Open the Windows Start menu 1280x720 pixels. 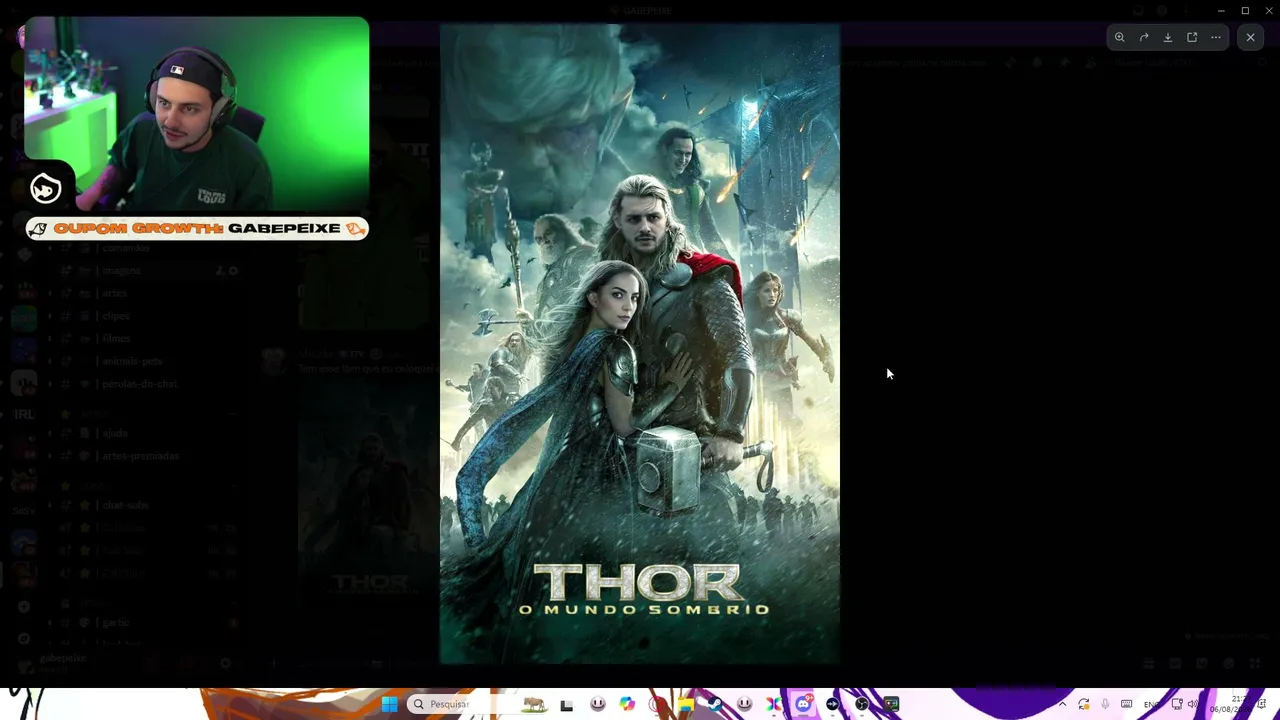pyautogui.click(x=390, y=704)
